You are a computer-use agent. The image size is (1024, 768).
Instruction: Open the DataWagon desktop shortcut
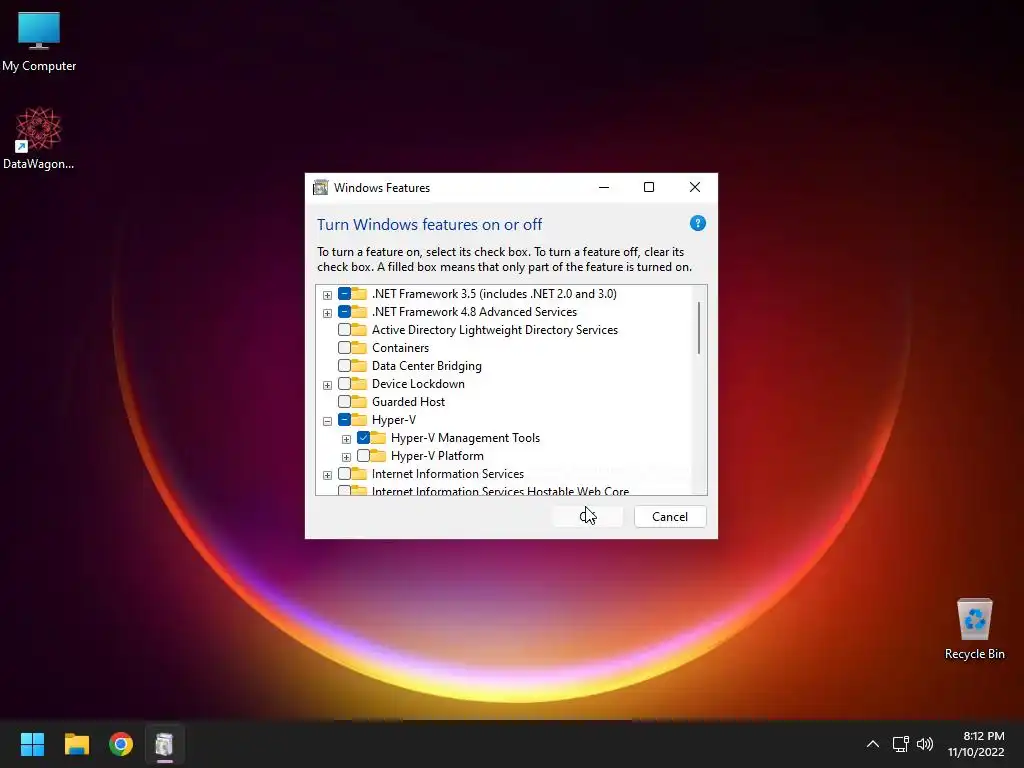pyautogui.click(x=39, y=138)
